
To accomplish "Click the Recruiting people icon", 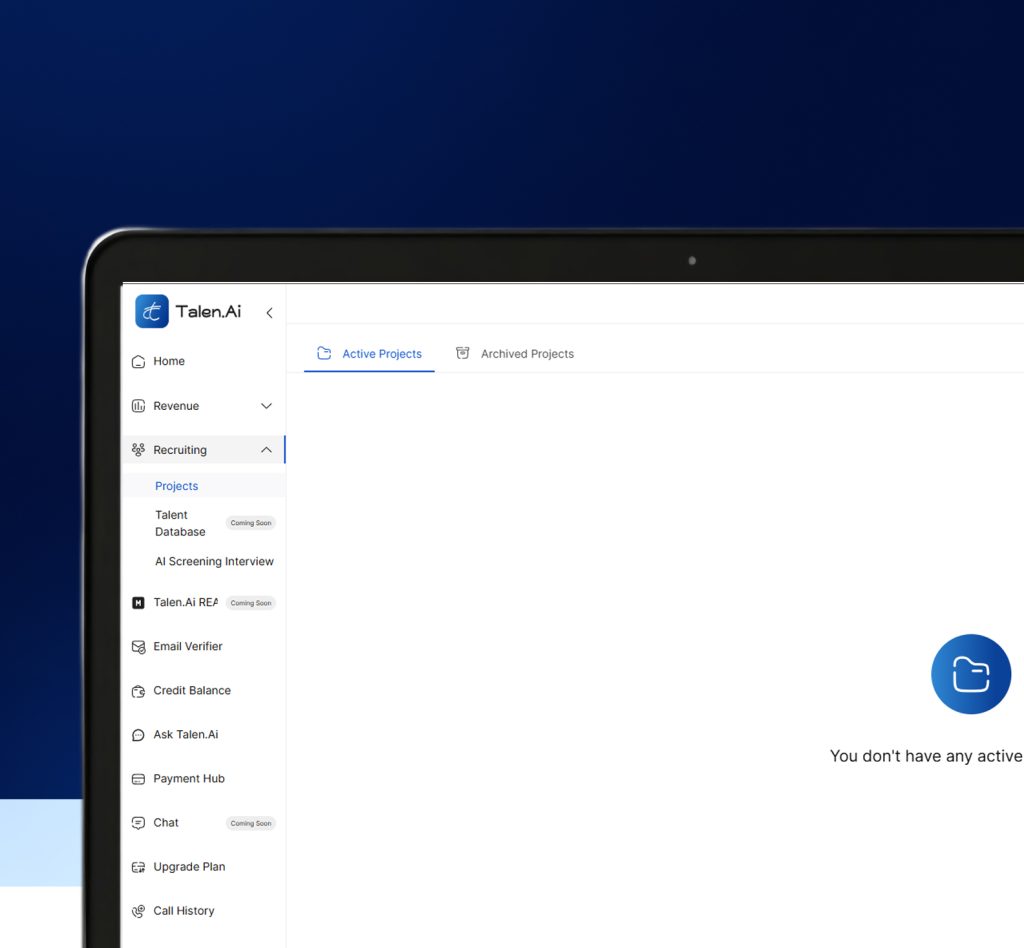I will [x=138, y=450].
